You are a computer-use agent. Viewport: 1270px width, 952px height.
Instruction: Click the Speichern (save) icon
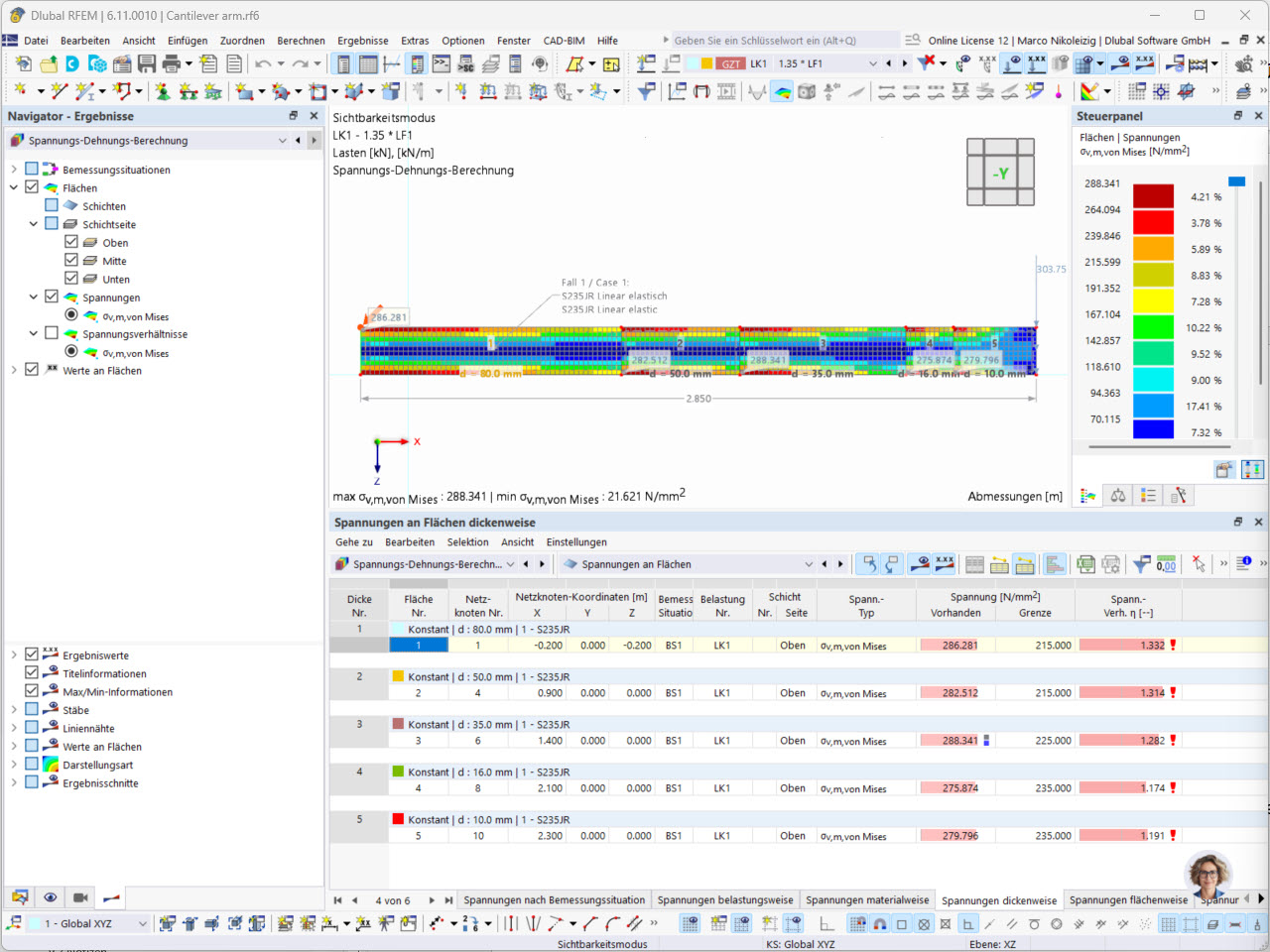pyautogui.click(x=147, y=62)
